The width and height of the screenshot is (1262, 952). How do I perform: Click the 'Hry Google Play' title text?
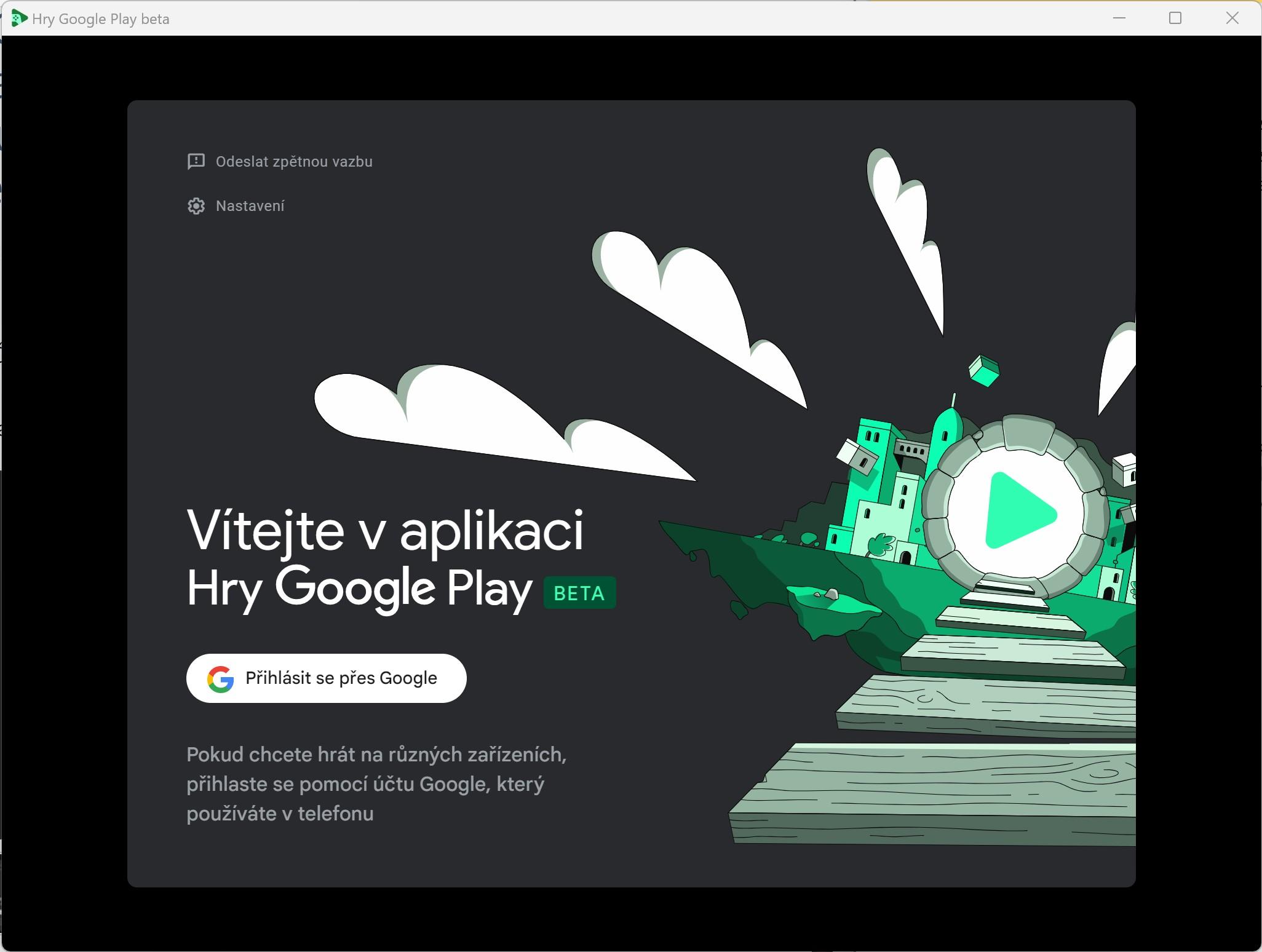(360, 589)
